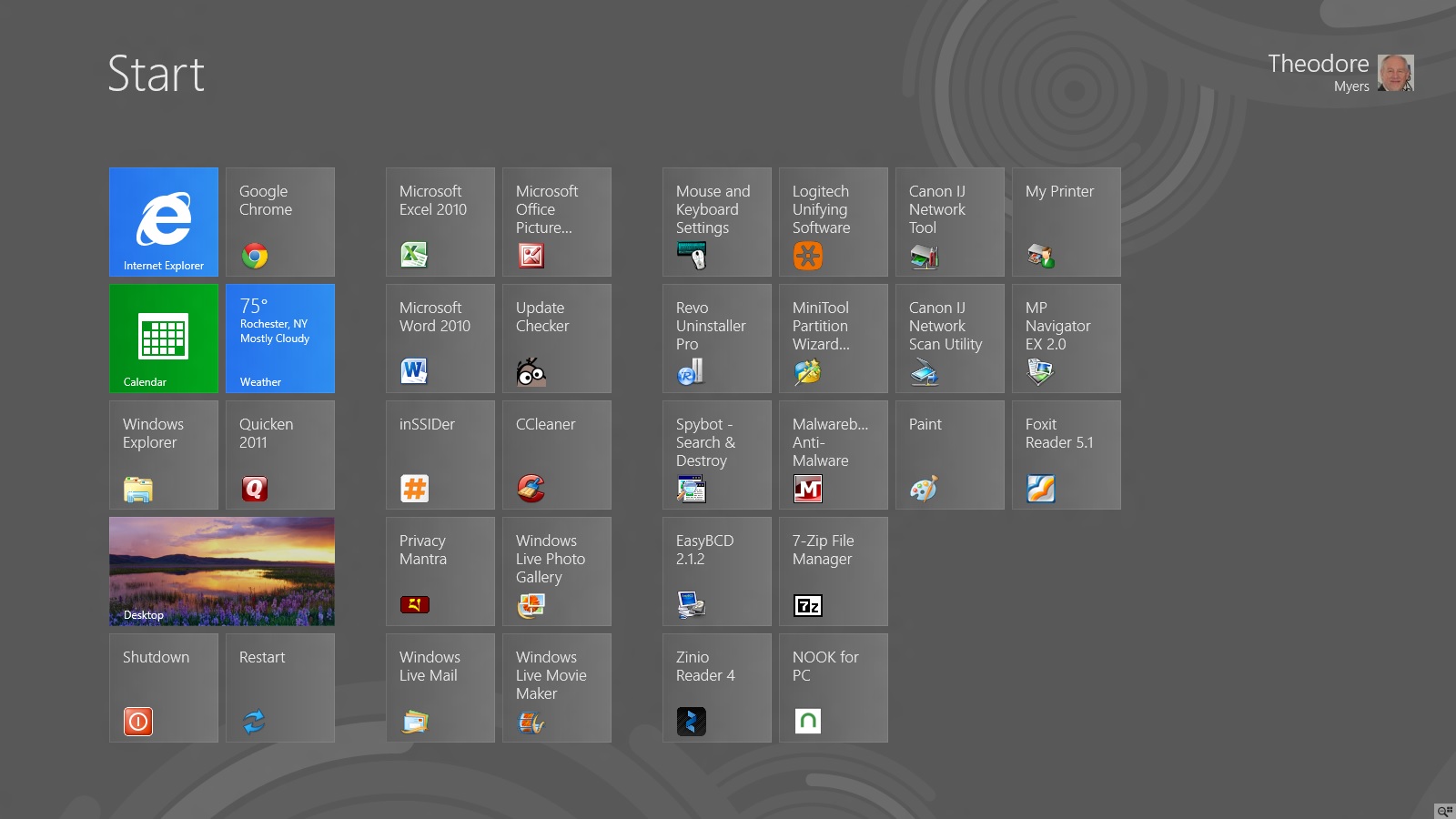Click the user profile picture

1396,73
